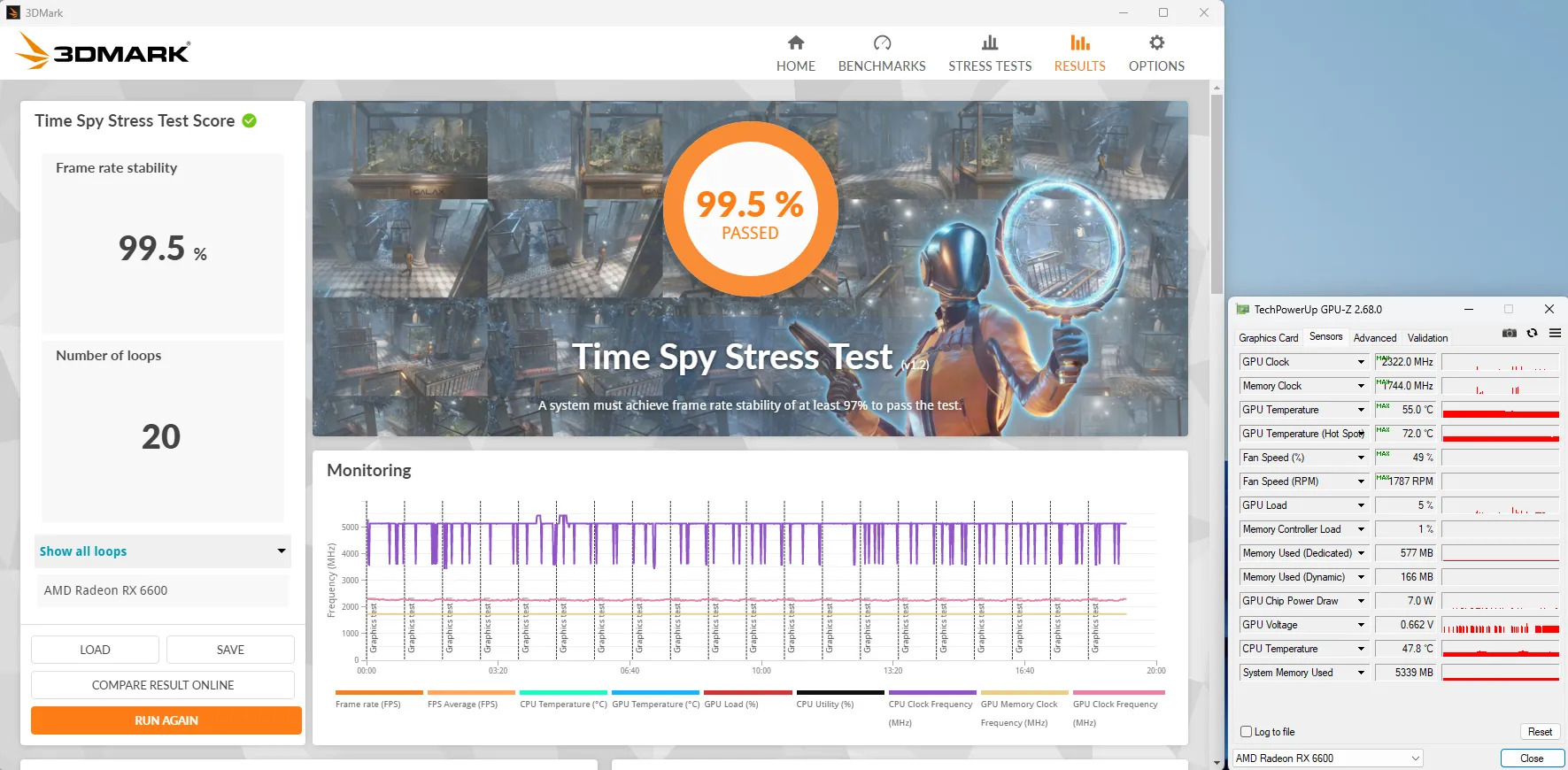Click the 577 MB dedicated memory value

1404,553
